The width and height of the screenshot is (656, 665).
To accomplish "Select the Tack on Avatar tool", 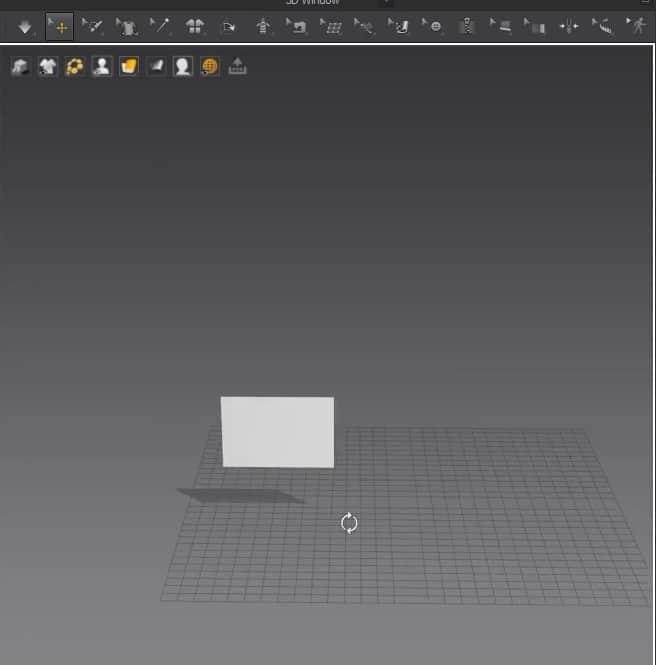I will [365, 27].
